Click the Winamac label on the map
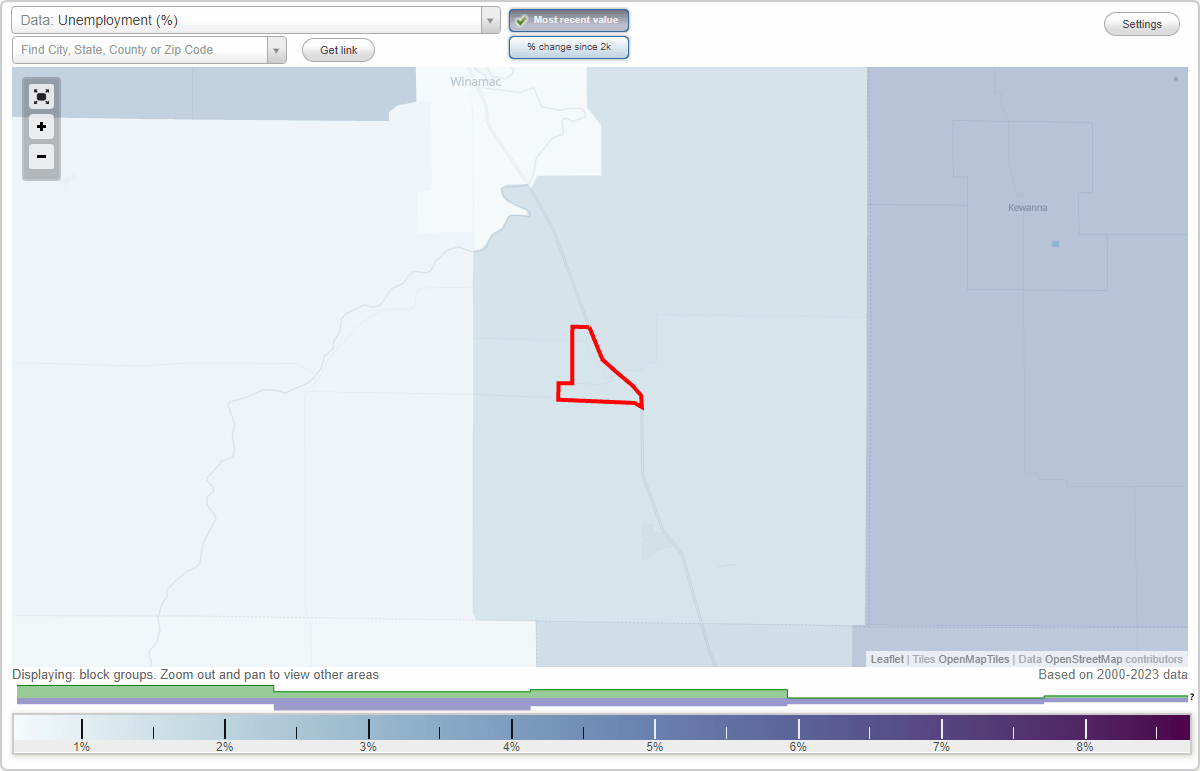Screen dimensions: 1200x771 tap(474, 82)
